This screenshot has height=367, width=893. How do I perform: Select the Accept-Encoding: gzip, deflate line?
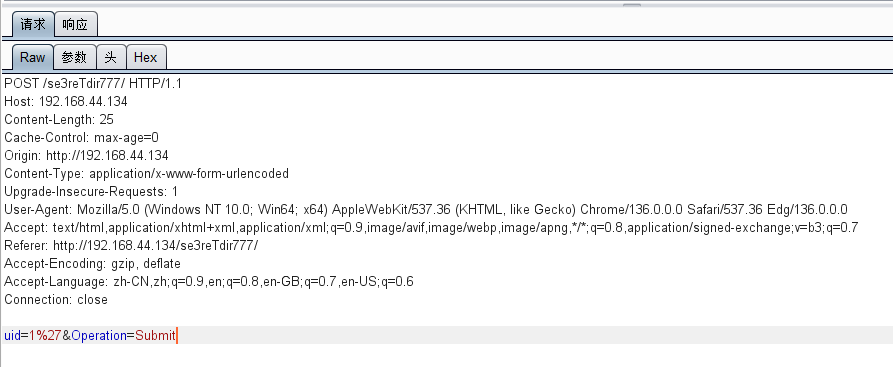coord(92,264)
